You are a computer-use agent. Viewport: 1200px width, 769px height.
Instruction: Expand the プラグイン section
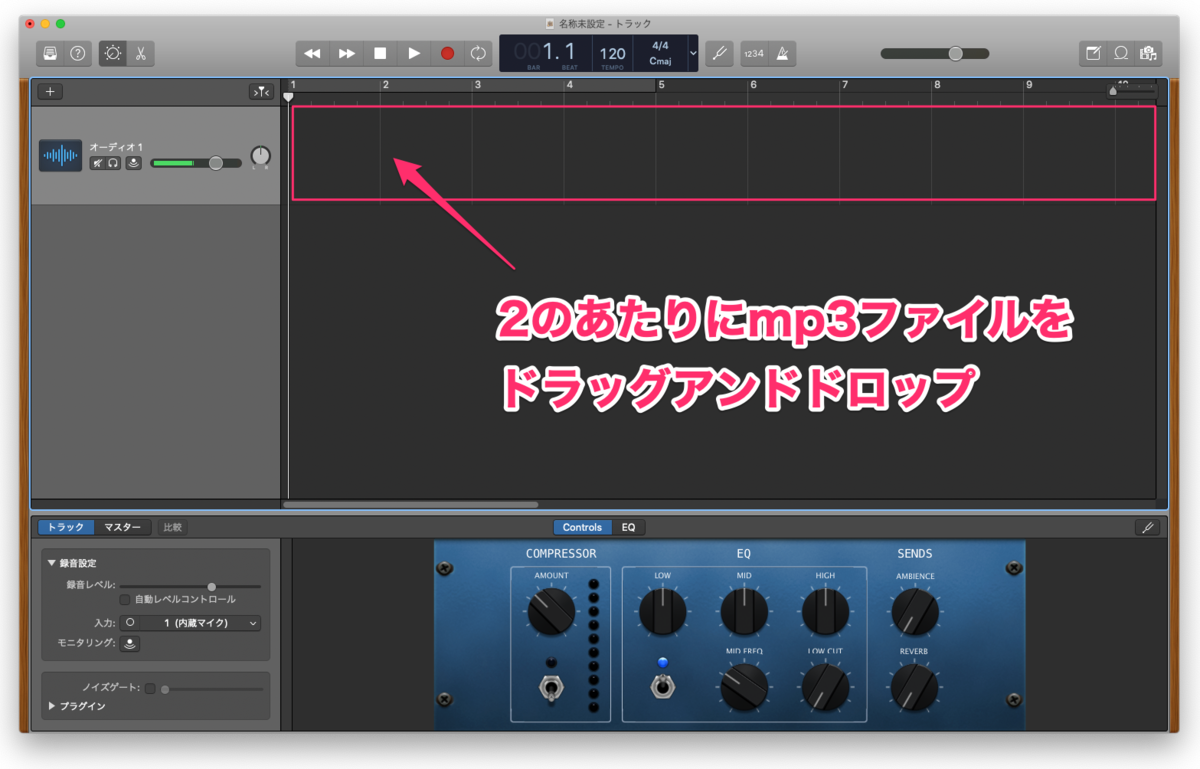click(50, 707)
